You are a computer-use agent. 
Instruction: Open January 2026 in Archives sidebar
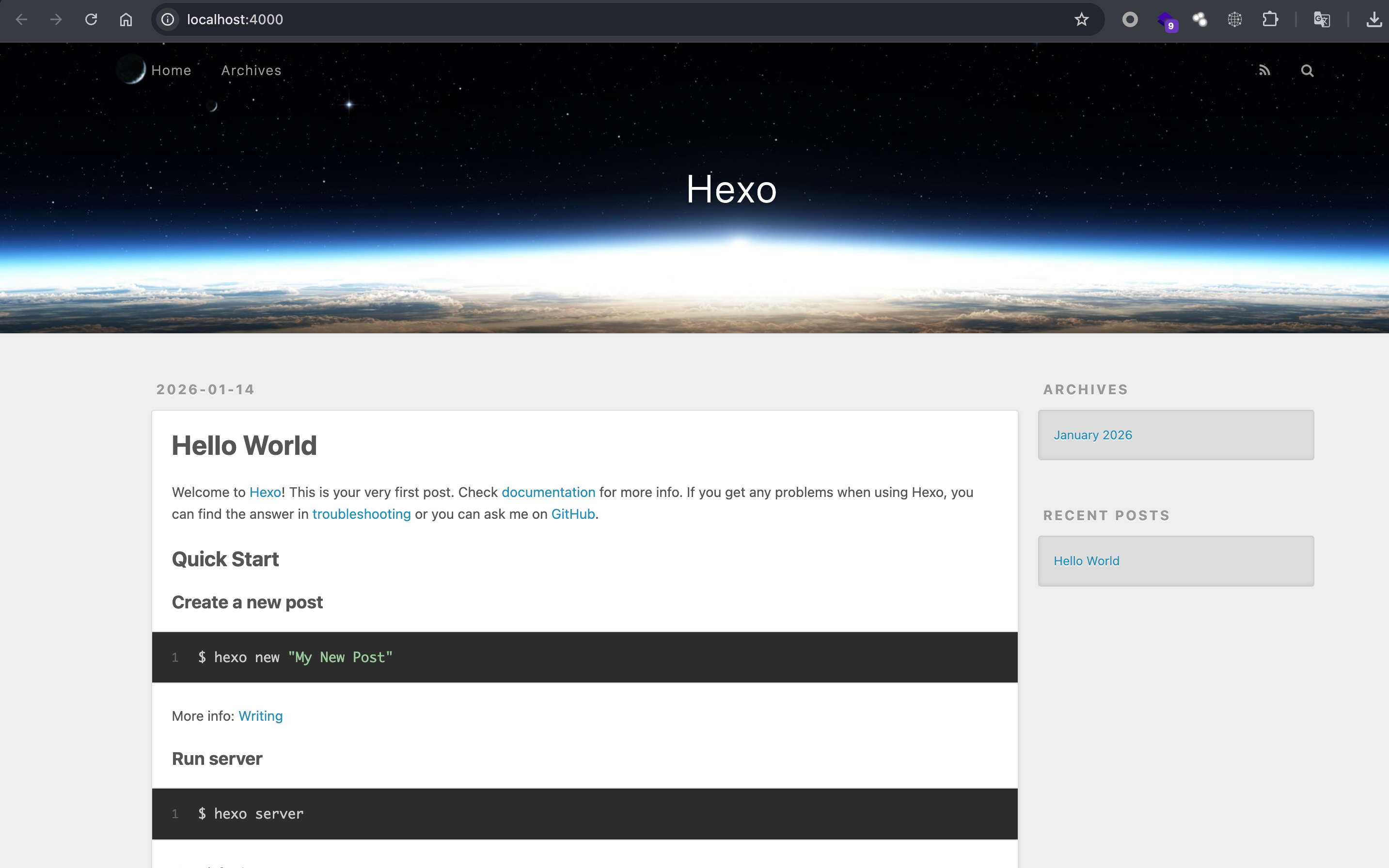point(1092,435)
